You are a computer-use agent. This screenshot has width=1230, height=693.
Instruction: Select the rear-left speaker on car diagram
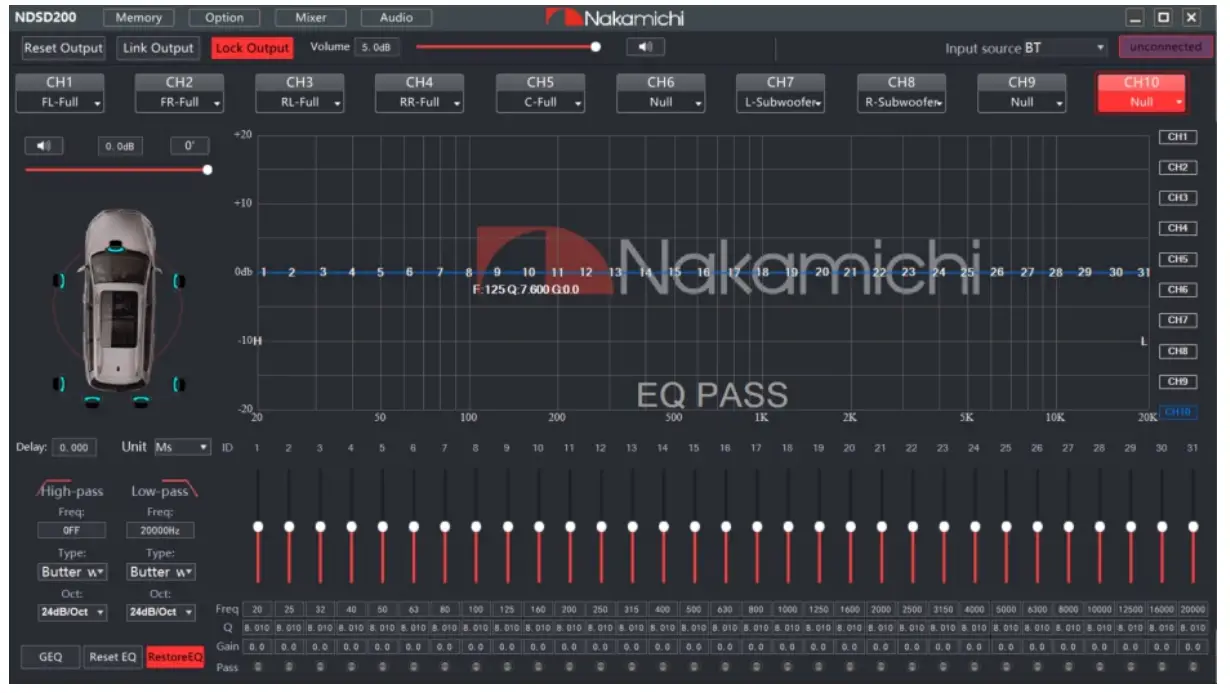coord(60,384)
